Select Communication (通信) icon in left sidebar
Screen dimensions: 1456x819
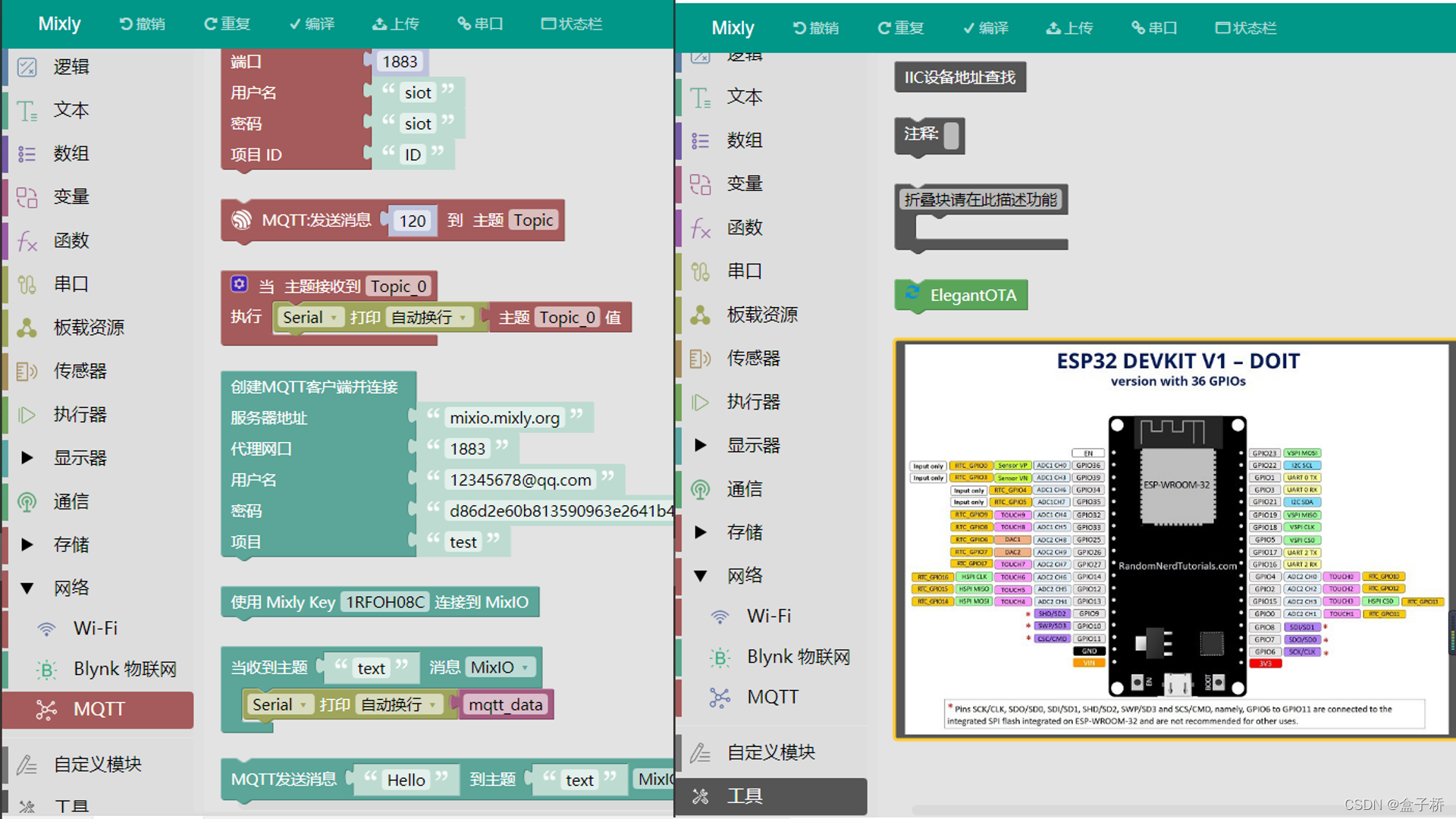tap(27, 501)
